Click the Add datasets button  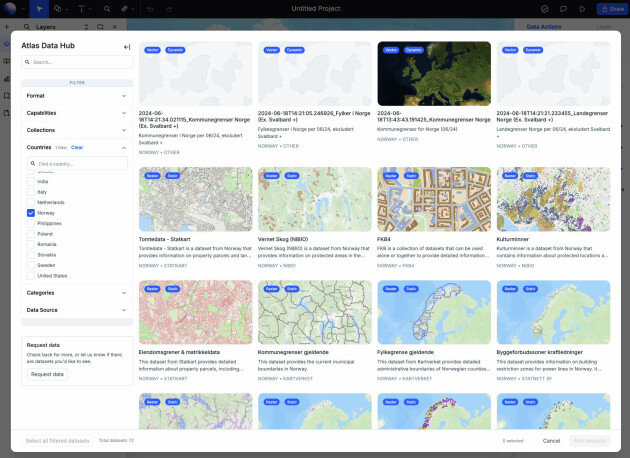589,441
